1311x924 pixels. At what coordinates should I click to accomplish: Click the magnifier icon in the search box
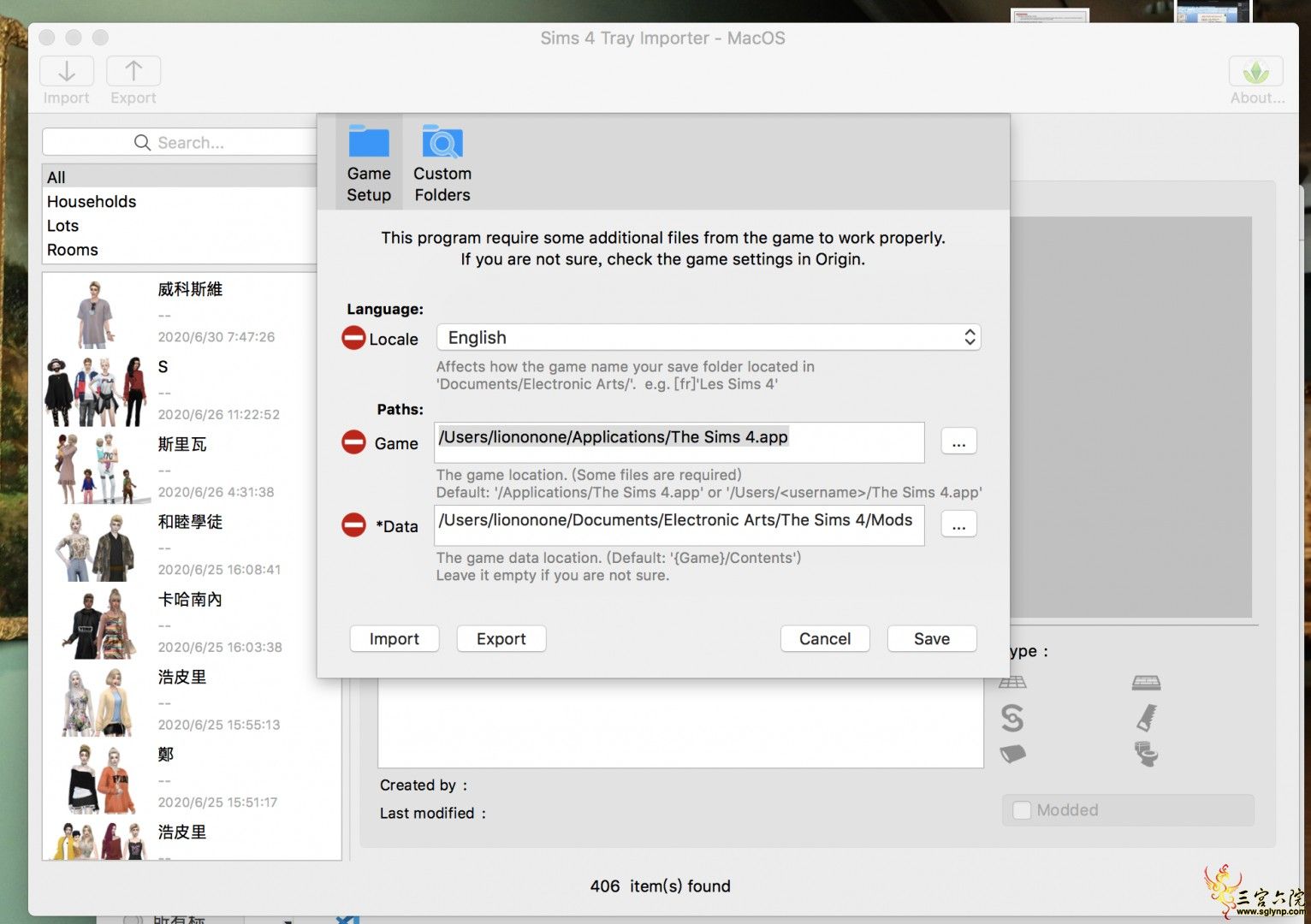pyautogui.click(x=142, y=142)
